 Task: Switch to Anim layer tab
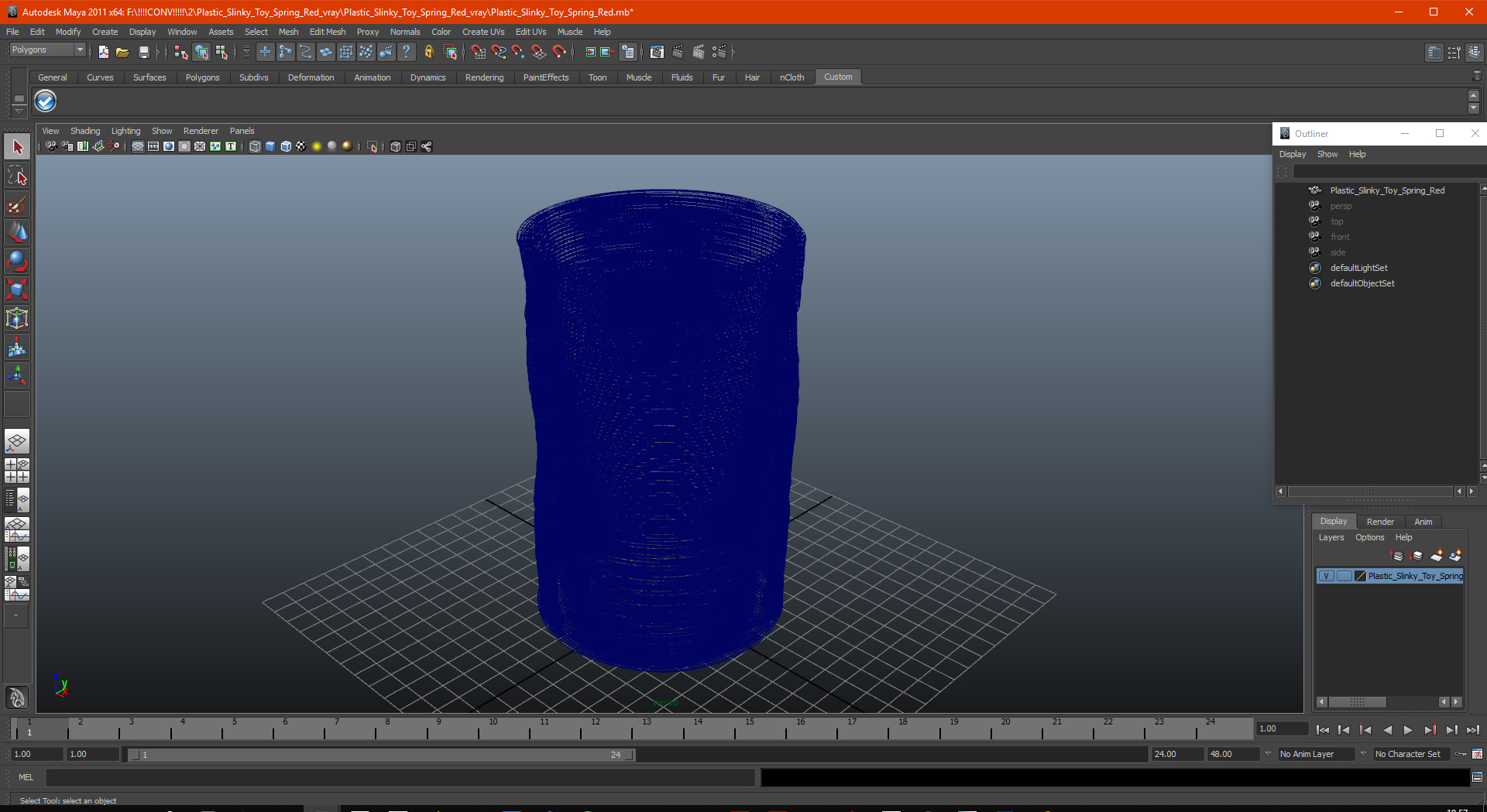(1423, 522)
